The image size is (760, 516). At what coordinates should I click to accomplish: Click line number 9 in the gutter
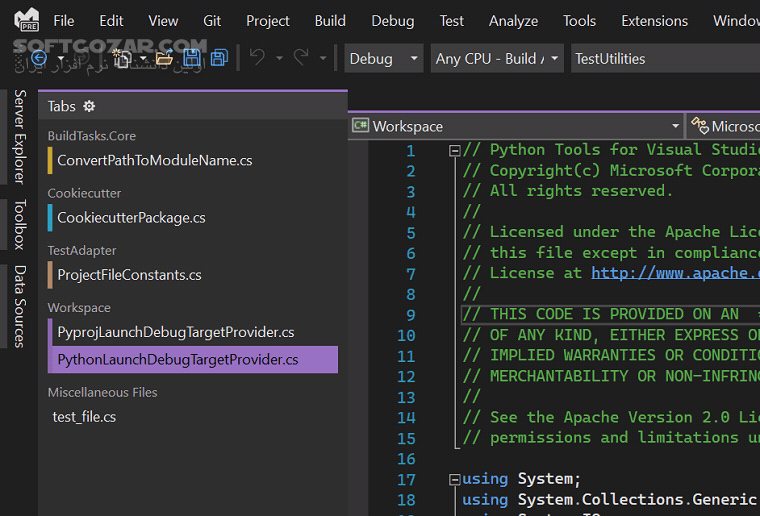pyautogui.click(x=411, y=315)
